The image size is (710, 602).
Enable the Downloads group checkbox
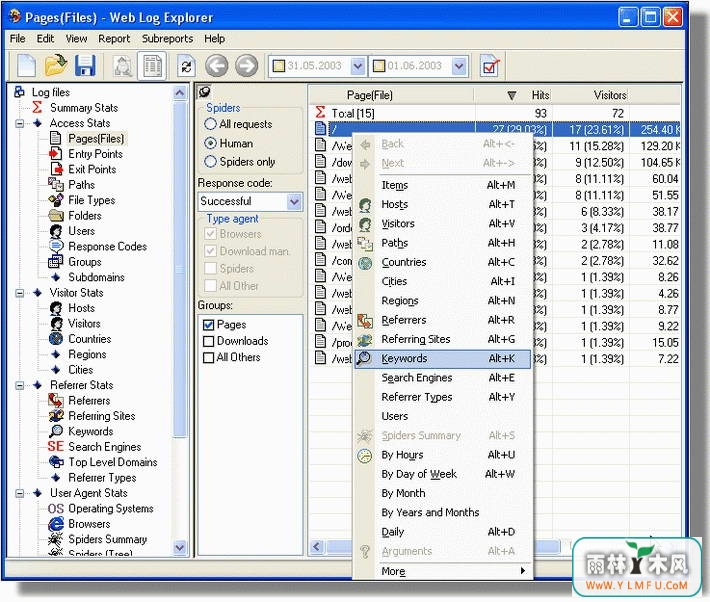[208, 341]
